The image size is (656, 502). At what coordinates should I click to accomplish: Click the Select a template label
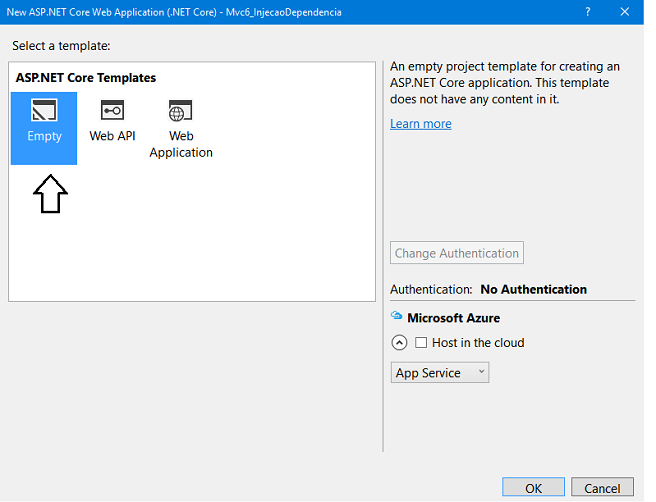(x=61, y=46)
